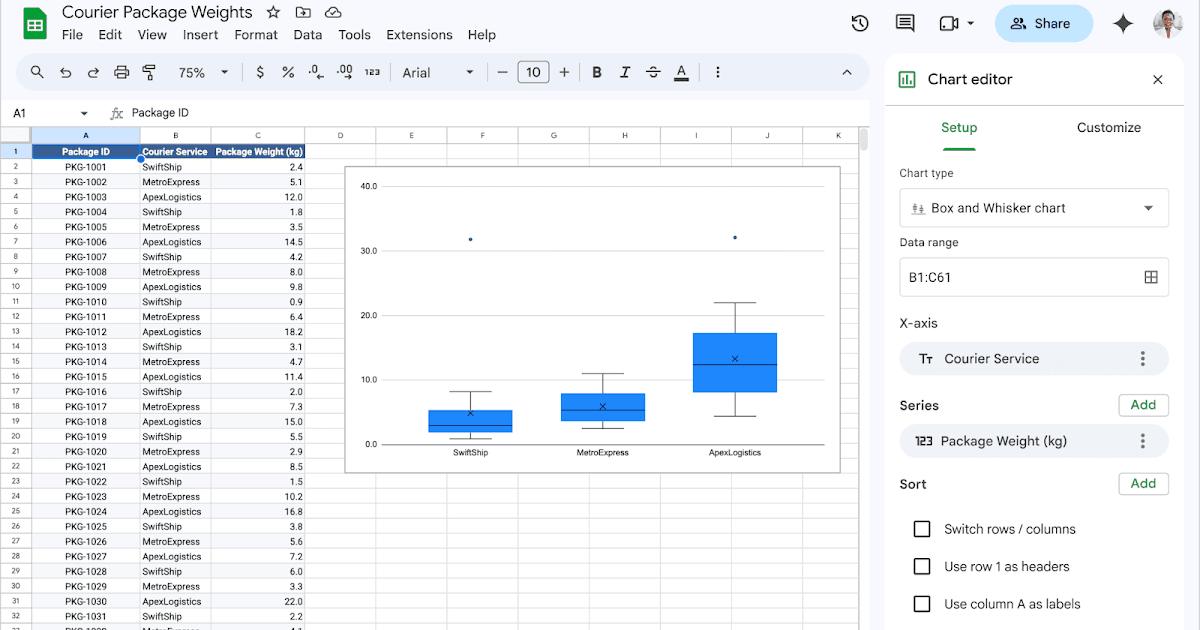
Task: Open toolbar more options menu
Action: tap(718, 72)
